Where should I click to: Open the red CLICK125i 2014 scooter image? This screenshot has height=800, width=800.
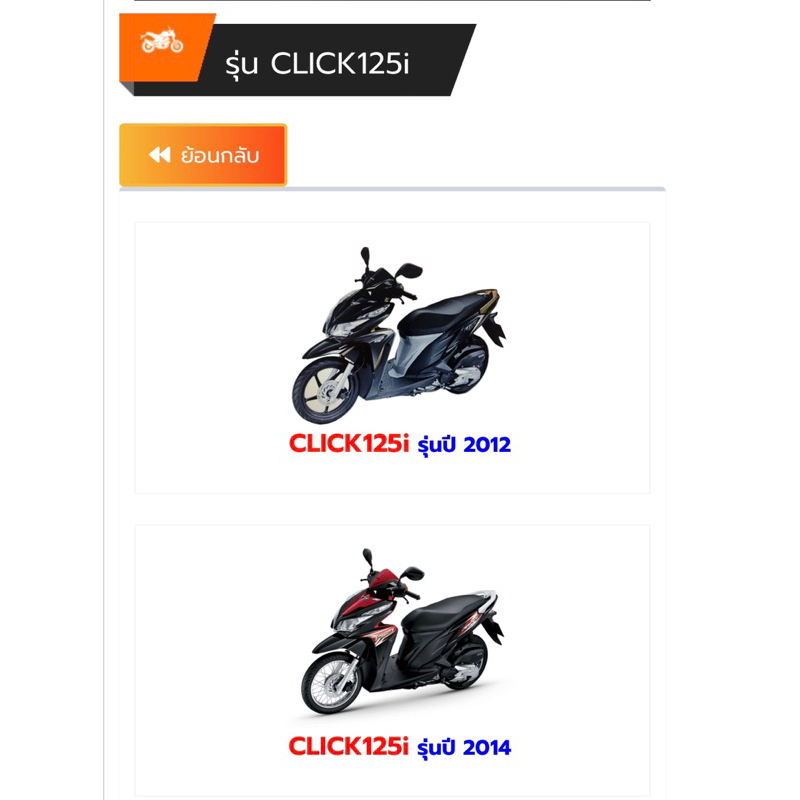(402, 632)
